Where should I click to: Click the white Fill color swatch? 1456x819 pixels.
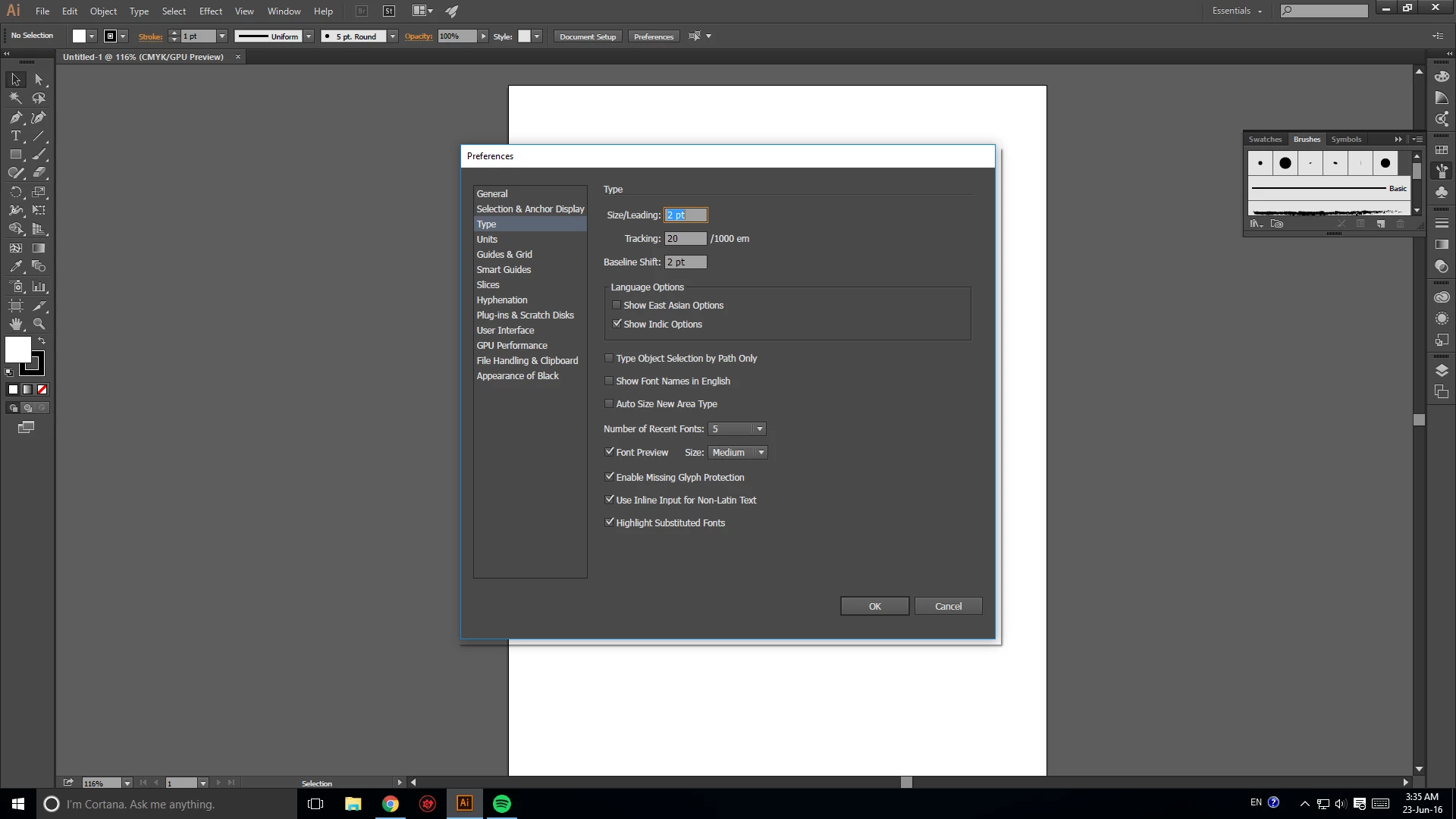pyautogui.click(x=17, y=350)
